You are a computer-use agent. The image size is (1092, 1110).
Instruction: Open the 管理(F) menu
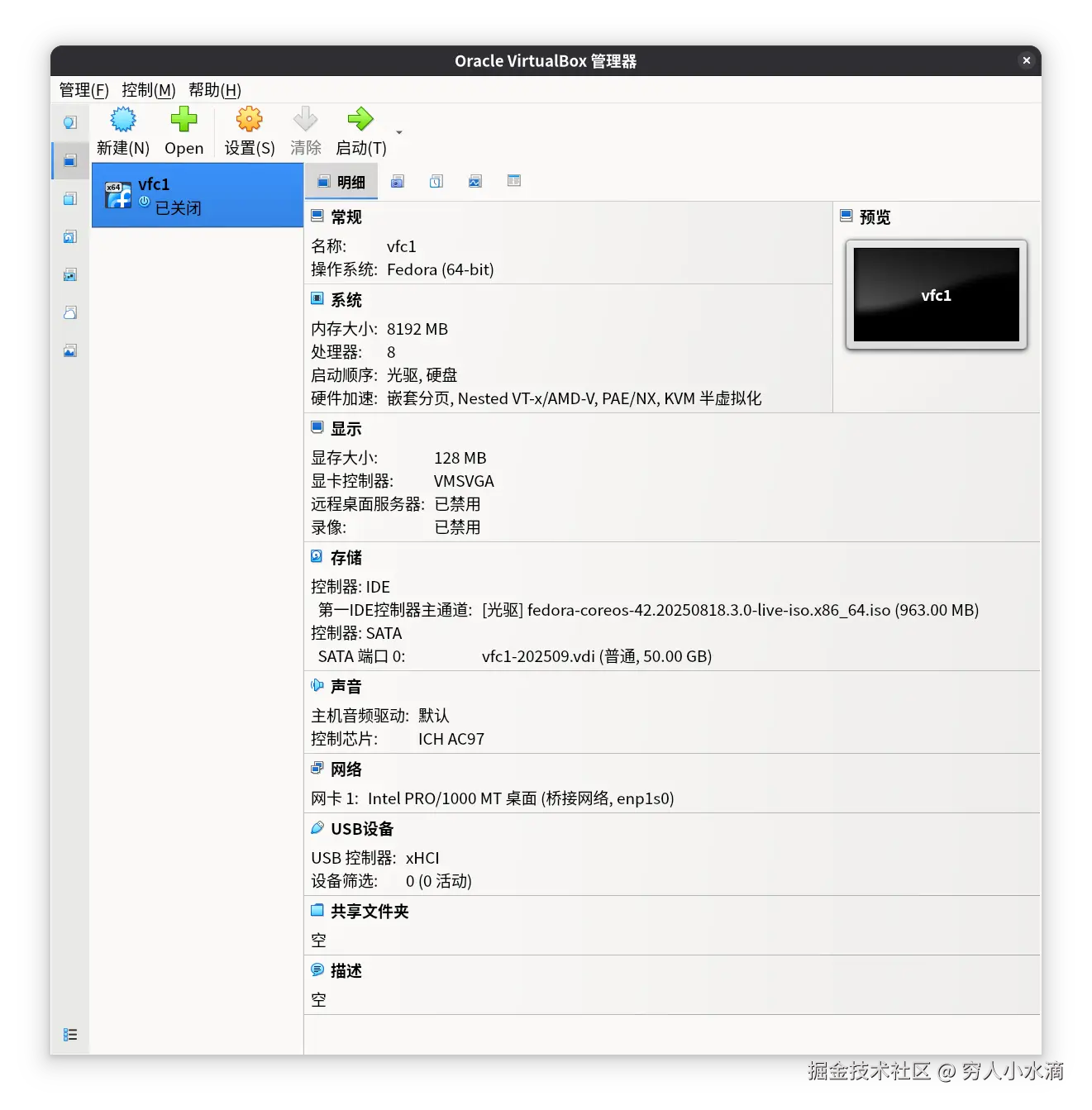[x=83, y=90]
